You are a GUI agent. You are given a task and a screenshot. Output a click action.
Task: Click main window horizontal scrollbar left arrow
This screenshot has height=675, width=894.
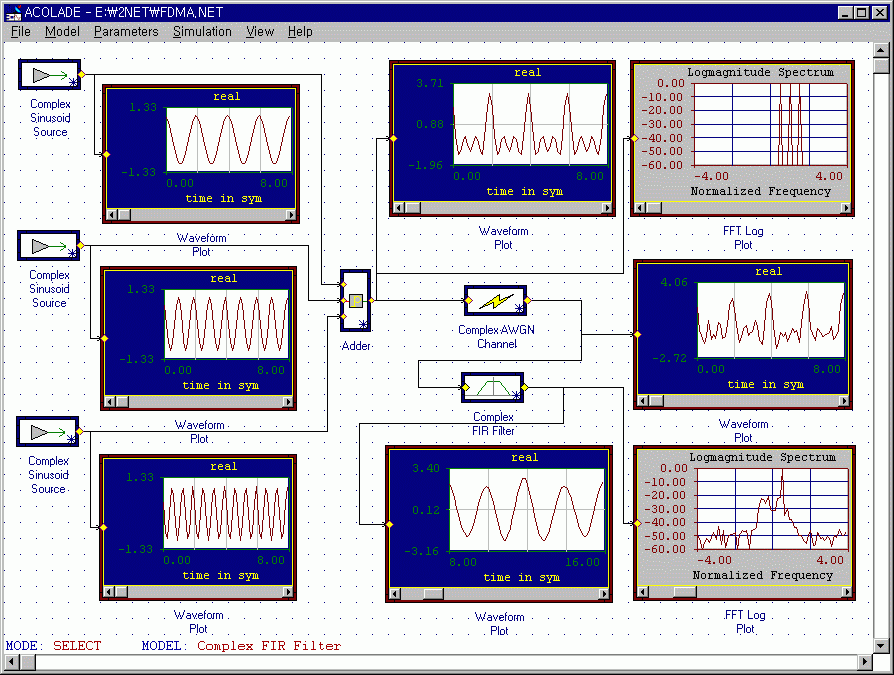pyautogui.click(x=11, y=662)
